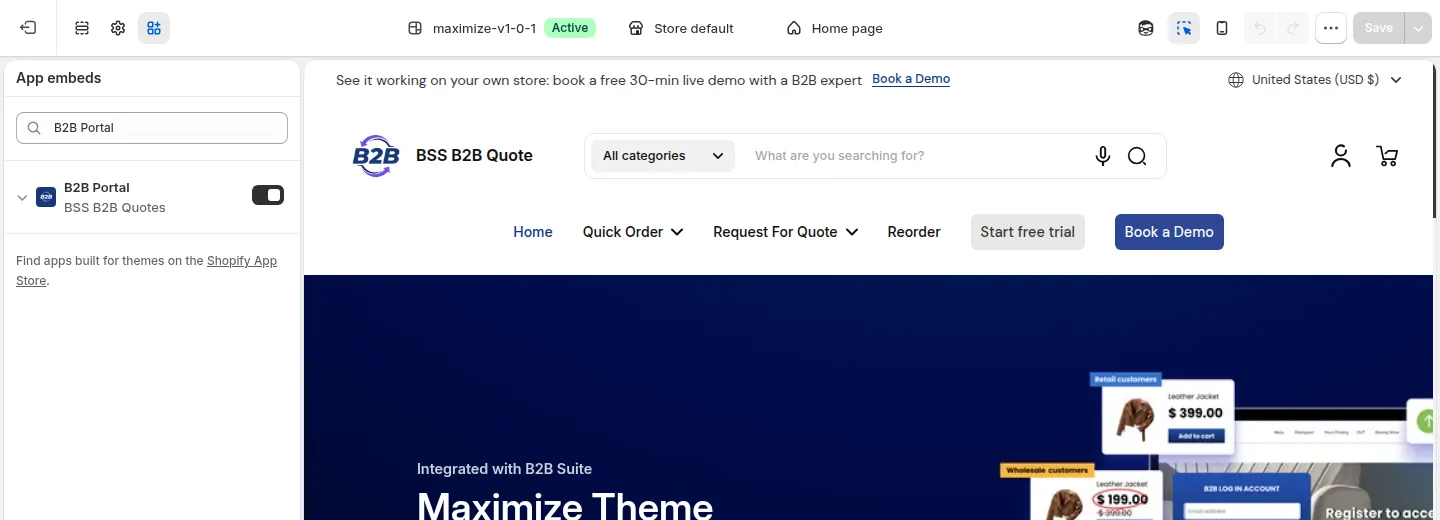1440x520 pixels.
Task: Click the Book a Demo navigation button
Action: tap(1169, 232)
